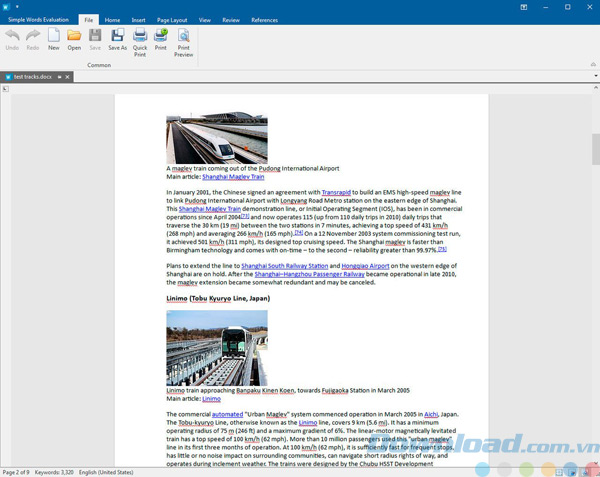Click the Redo arrow icon
Viewport: 600px width, 477px height.
click(x=32, y=38)
